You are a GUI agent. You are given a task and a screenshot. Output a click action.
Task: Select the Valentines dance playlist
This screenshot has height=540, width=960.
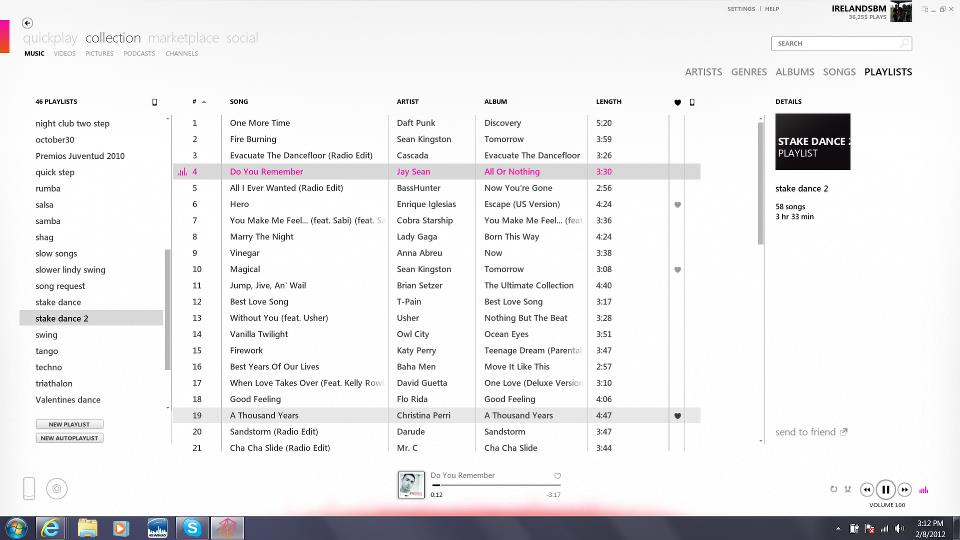click(68, 400)
